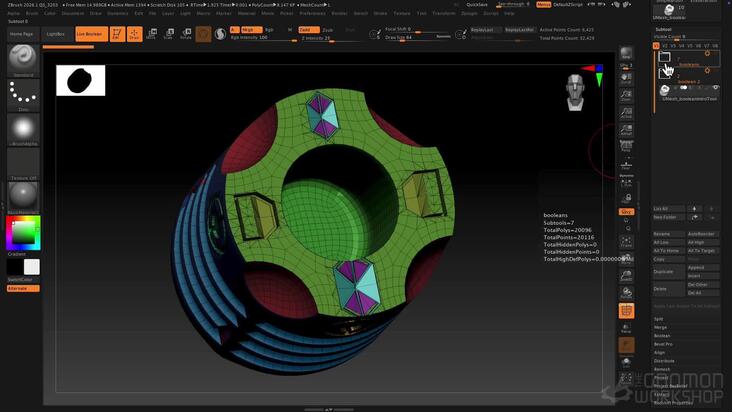Toggle the Rgb mode button
The height and width of the screenshot is (412, 732).
[269, 29]
